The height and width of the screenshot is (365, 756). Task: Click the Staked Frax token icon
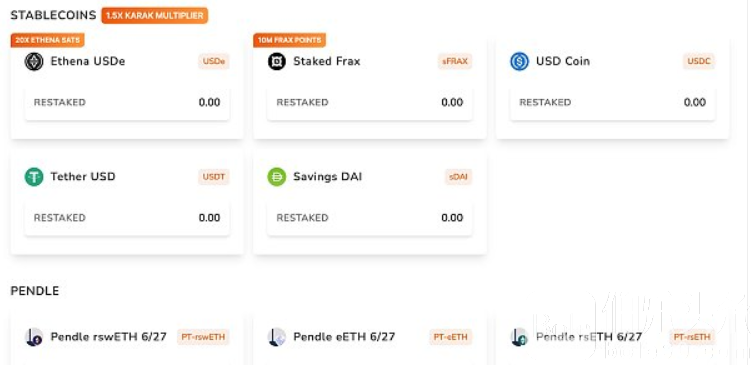tap(277, 62)
